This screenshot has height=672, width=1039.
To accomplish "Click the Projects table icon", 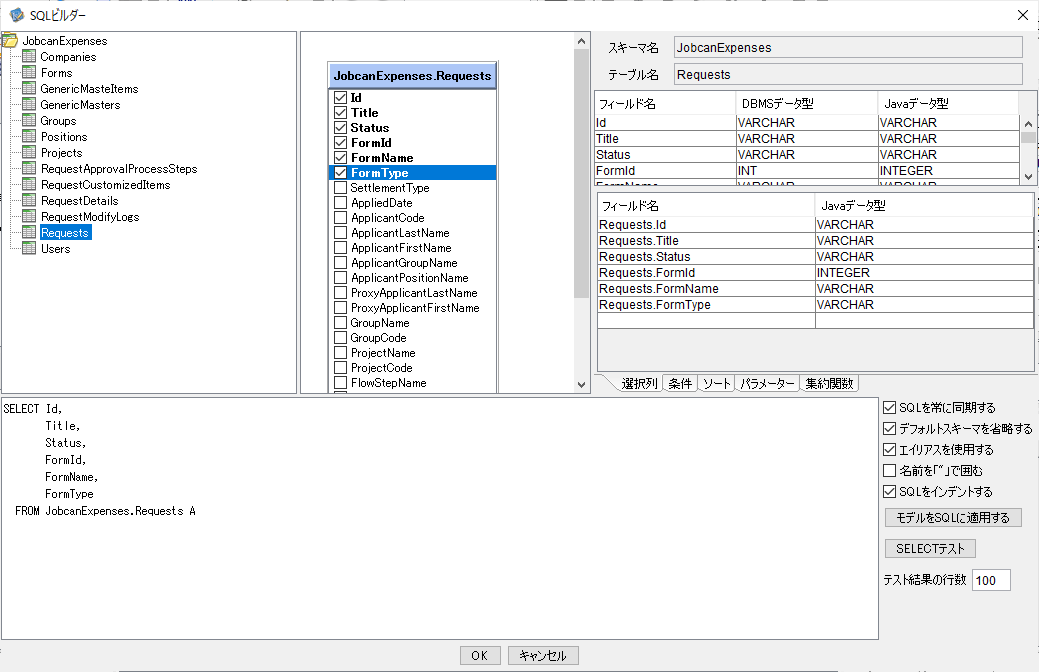I will click(29, 152).
